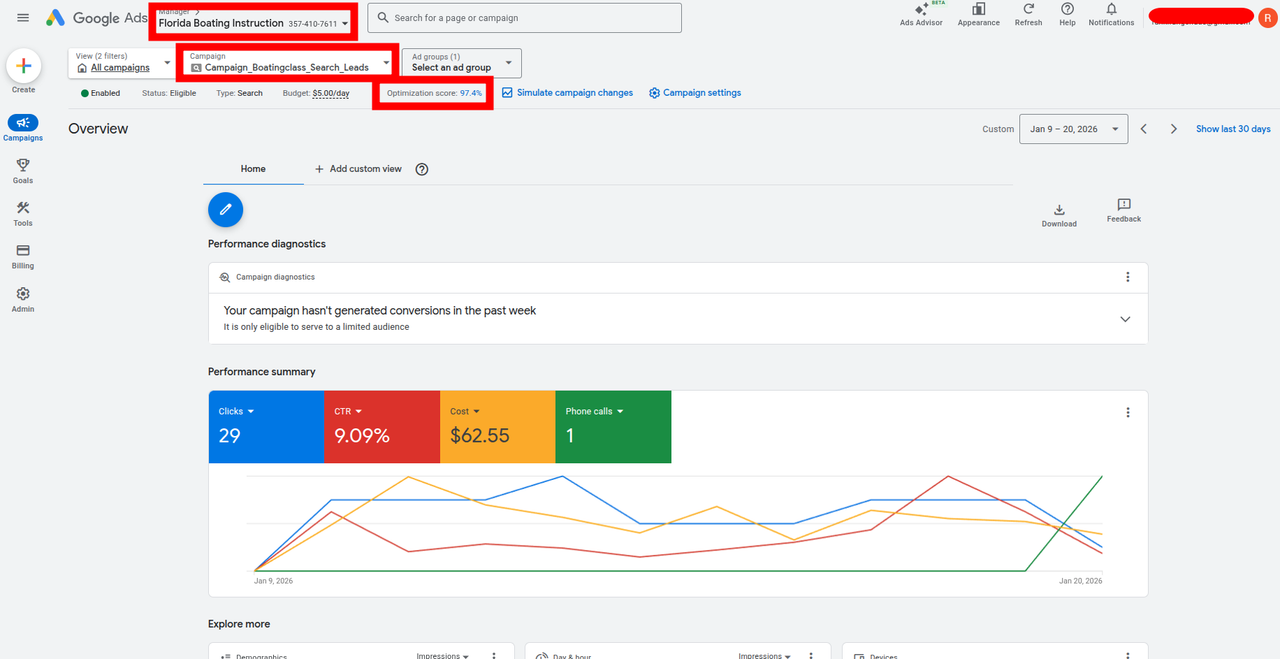
Task: Open the Feedback dialog
Action: (1124, 210)
